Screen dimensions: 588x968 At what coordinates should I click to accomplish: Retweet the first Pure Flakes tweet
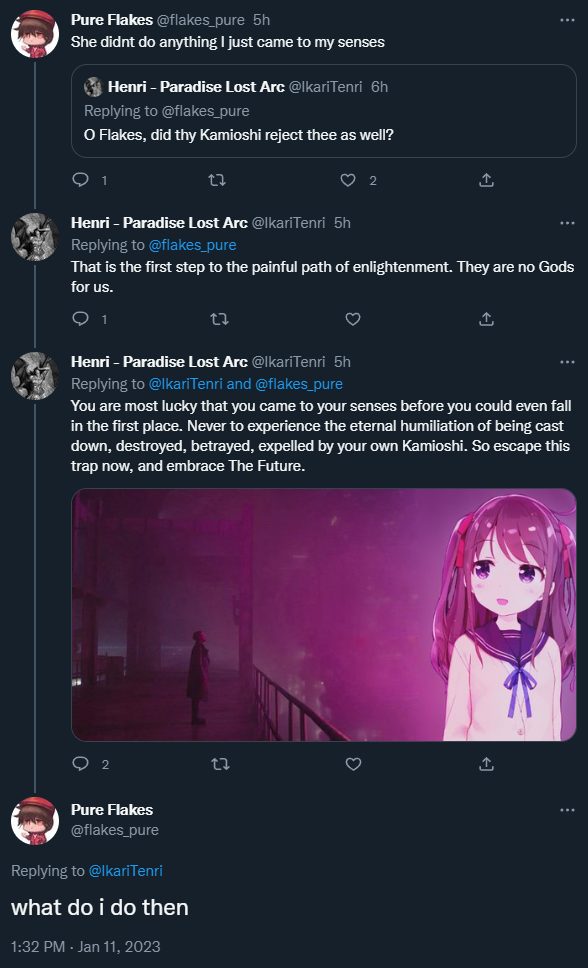217,180
